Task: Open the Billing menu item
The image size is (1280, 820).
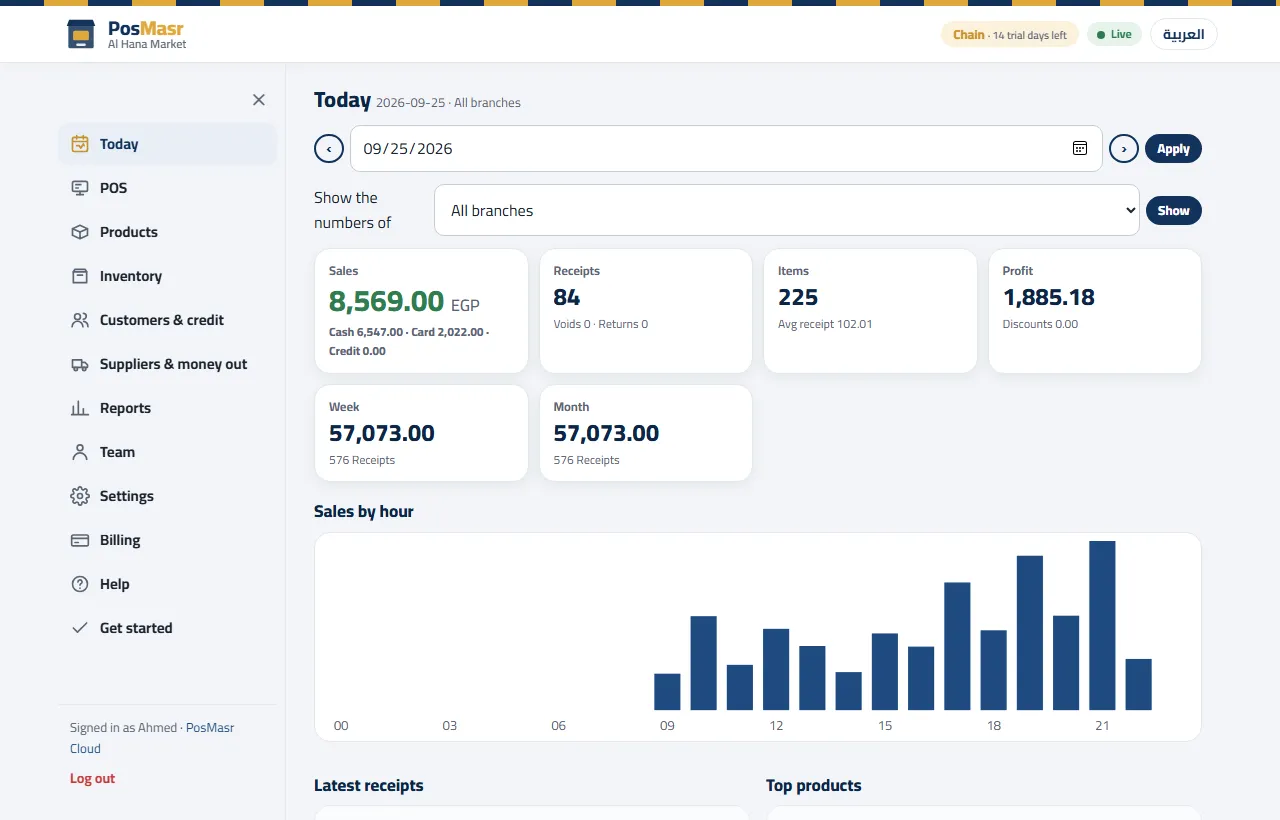Action: tap(167, 540)
